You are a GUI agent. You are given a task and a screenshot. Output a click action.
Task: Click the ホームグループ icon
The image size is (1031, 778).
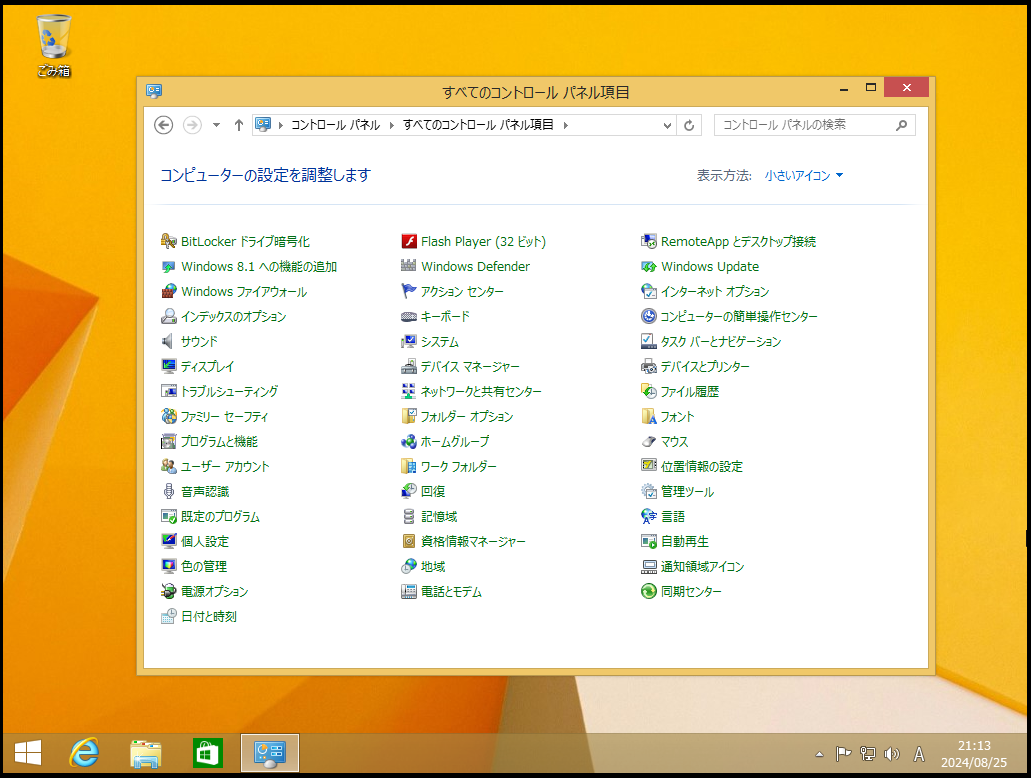[409, 441]
